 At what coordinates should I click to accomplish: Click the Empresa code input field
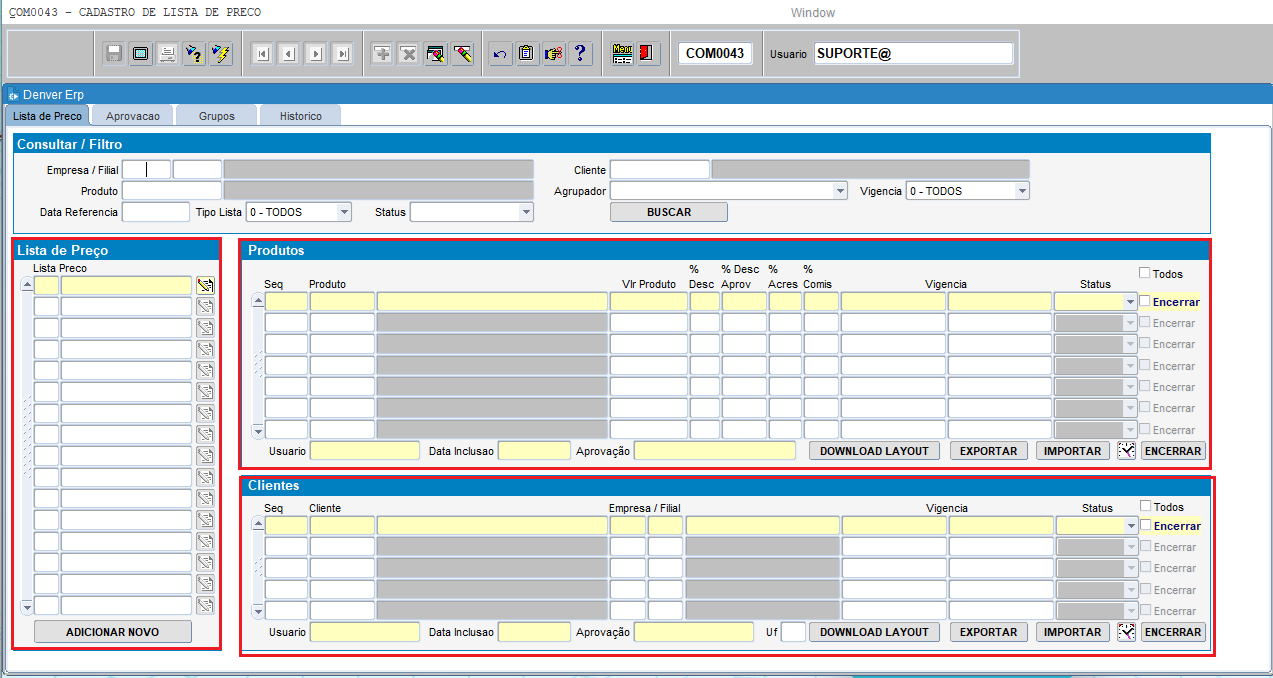pos(147,170)
